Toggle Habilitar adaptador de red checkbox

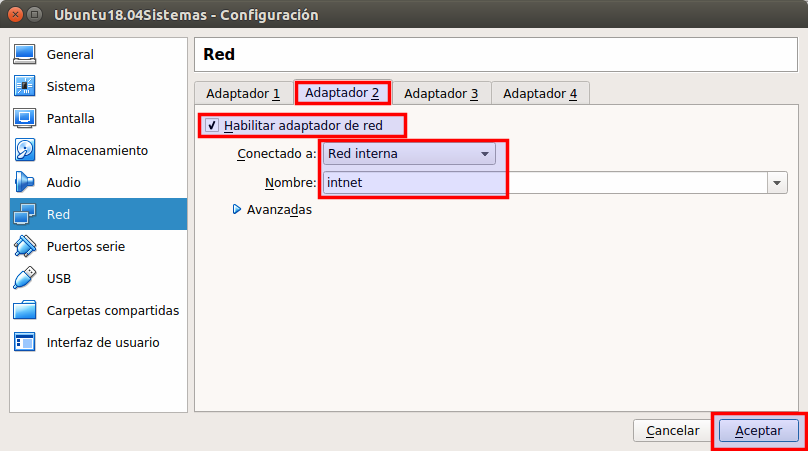click(x=212, y=126)
